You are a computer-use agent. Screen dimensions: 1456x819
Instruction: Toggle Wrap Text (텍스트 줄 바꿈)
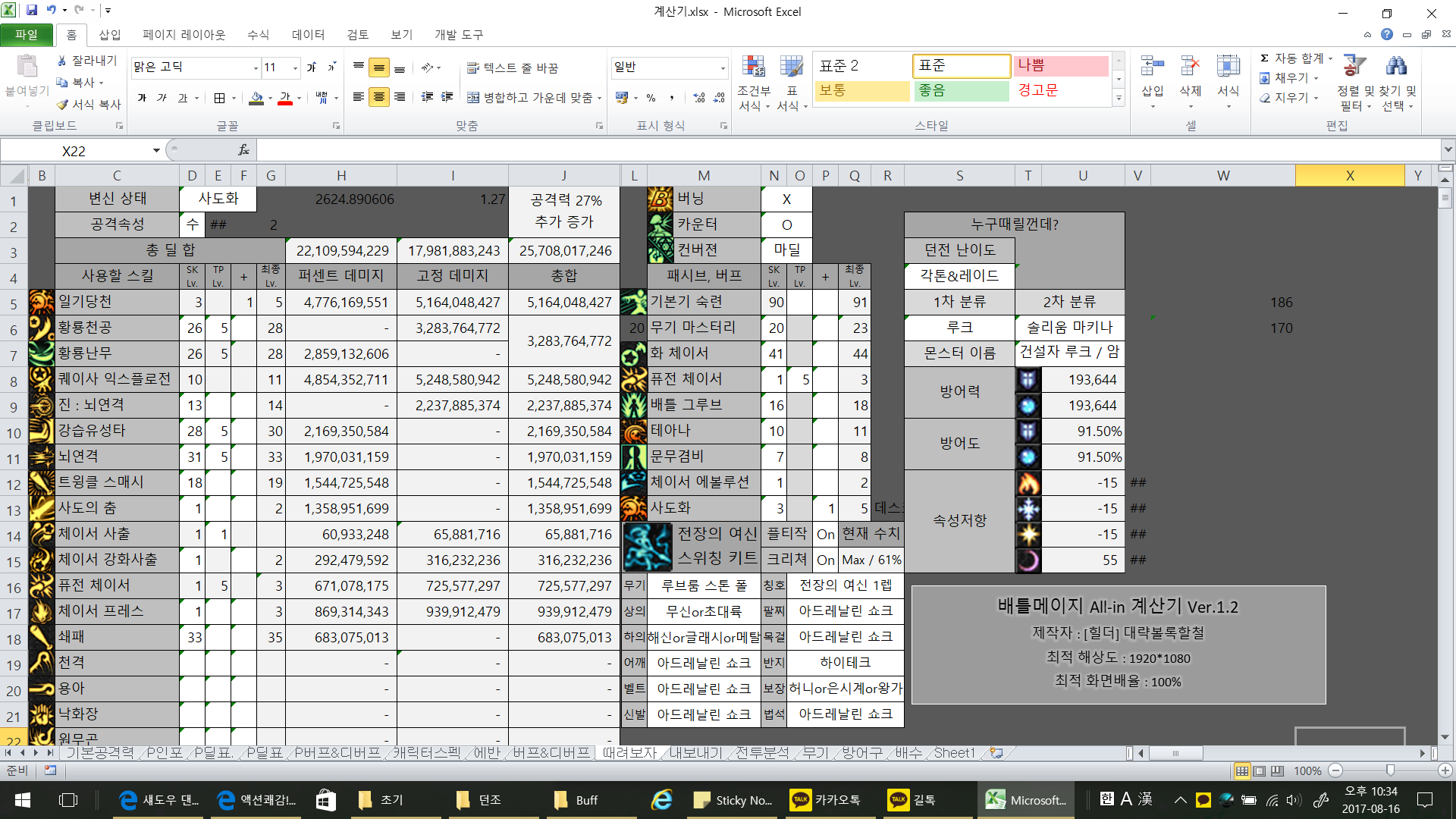coord(513,67)
